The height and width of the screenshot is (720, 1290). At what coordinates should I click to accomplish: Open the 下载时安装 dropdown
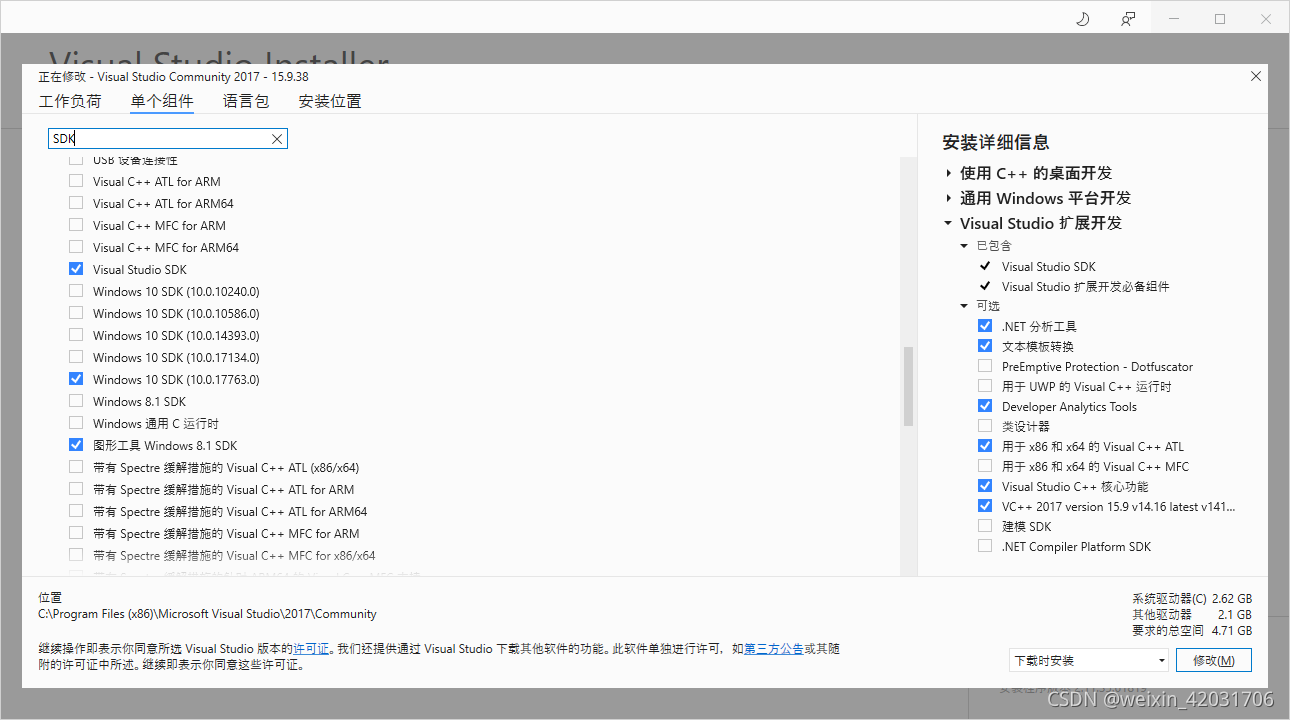(1087, 660)
